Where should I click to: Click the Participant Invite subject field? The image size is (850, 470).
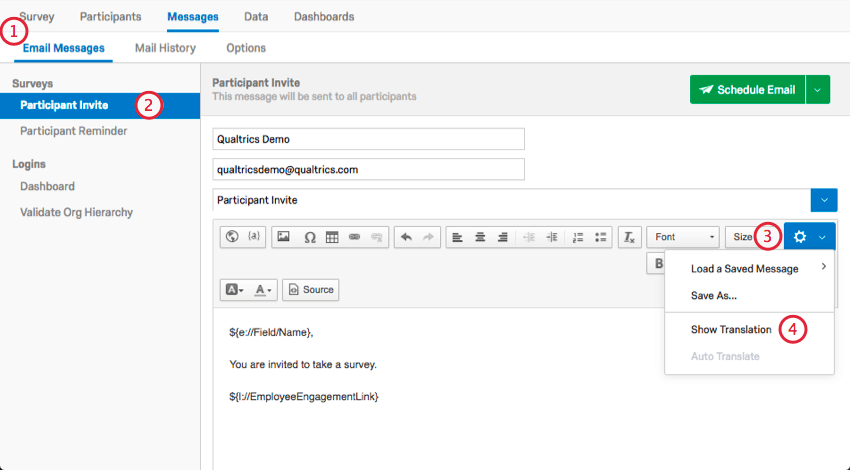point(512,200)
